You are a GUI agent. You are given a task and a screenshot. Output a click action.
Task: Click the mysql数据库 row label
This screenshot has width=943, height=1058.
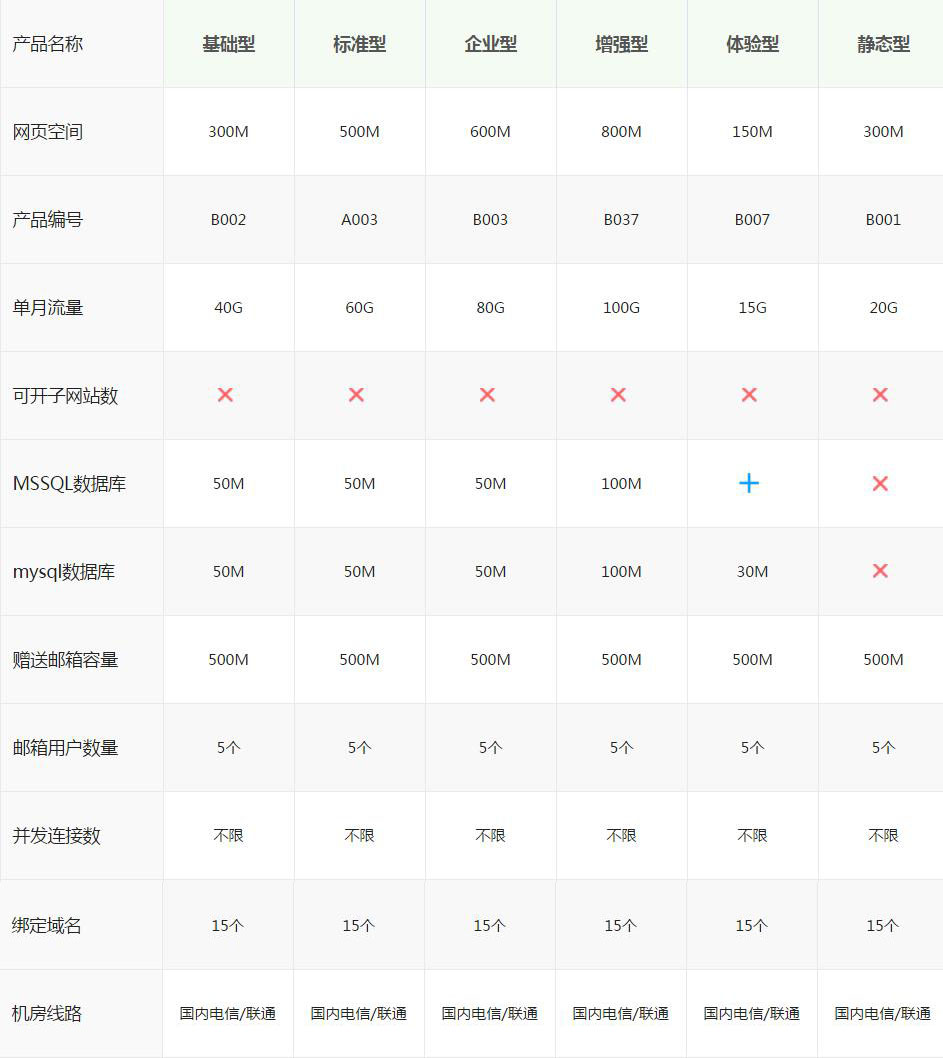[x=63, y=572]
